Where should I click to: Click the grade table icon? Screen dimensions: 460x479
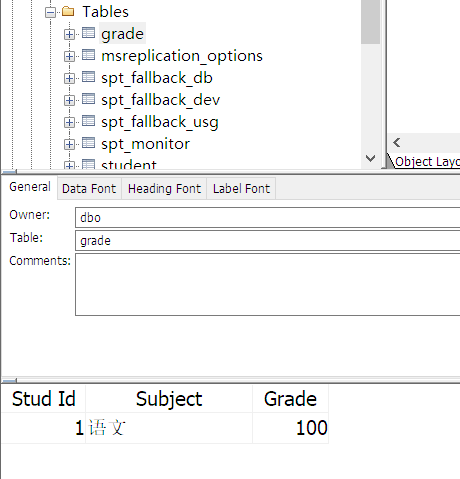tap(88, 33)
